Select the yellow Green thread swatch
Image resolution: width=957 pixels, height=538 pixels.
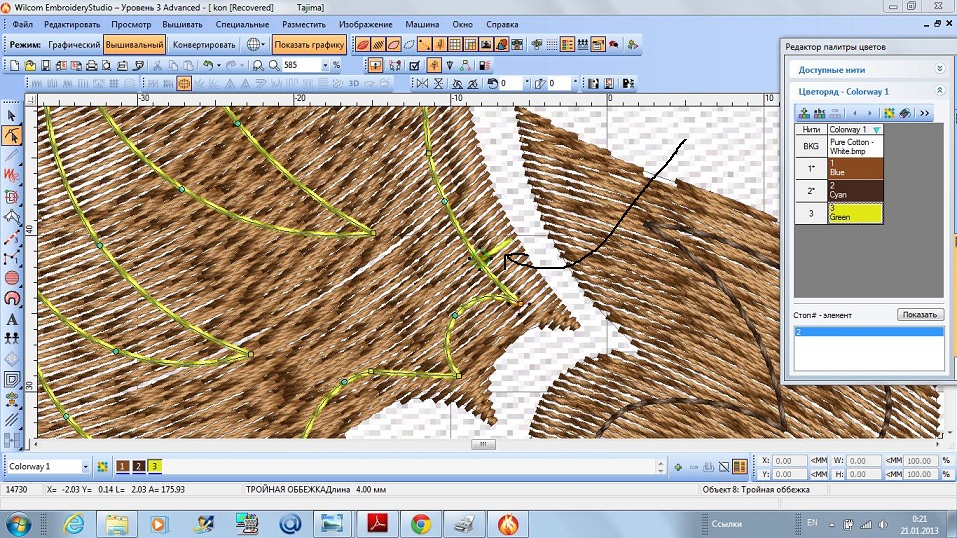tap(854, 212)
